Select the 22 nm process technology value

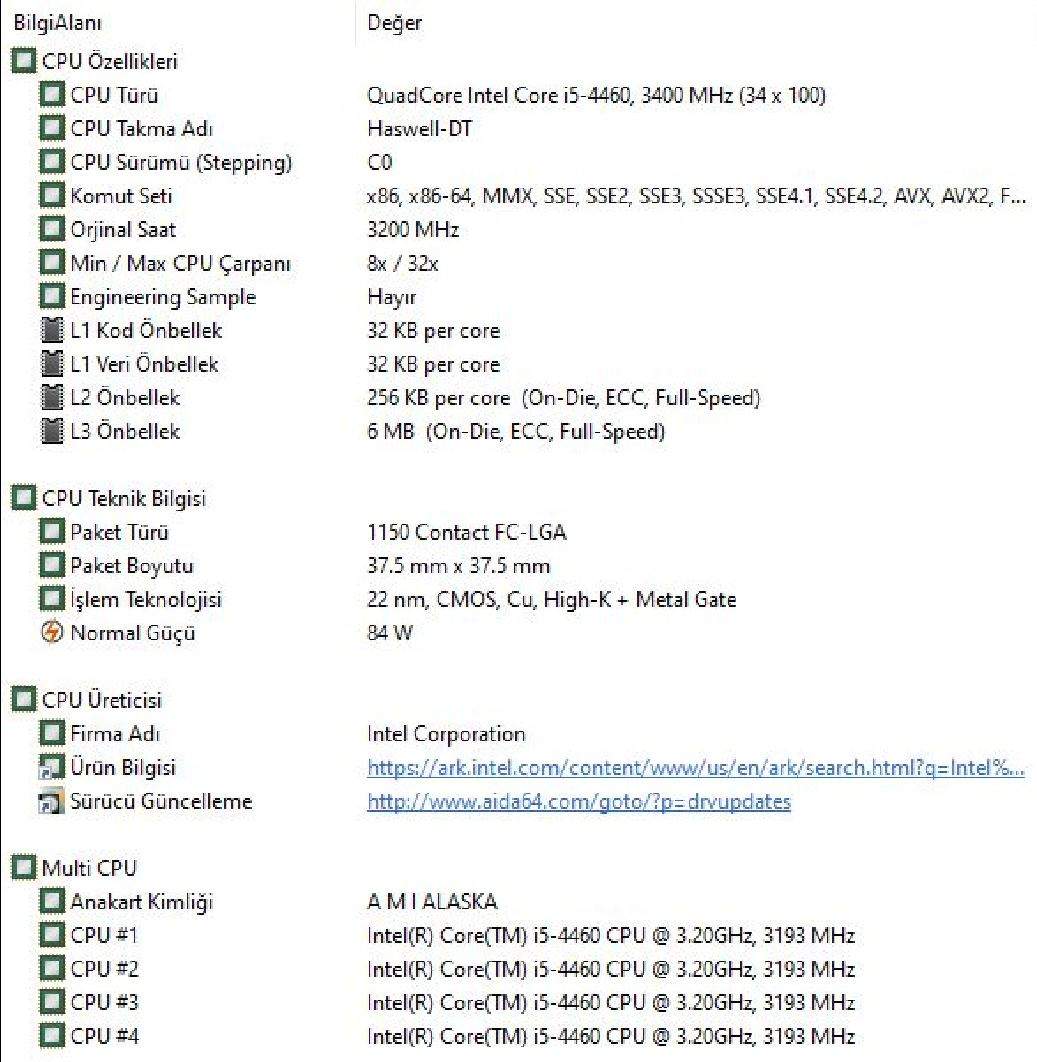pyautogui.click(x=551, y=599)
